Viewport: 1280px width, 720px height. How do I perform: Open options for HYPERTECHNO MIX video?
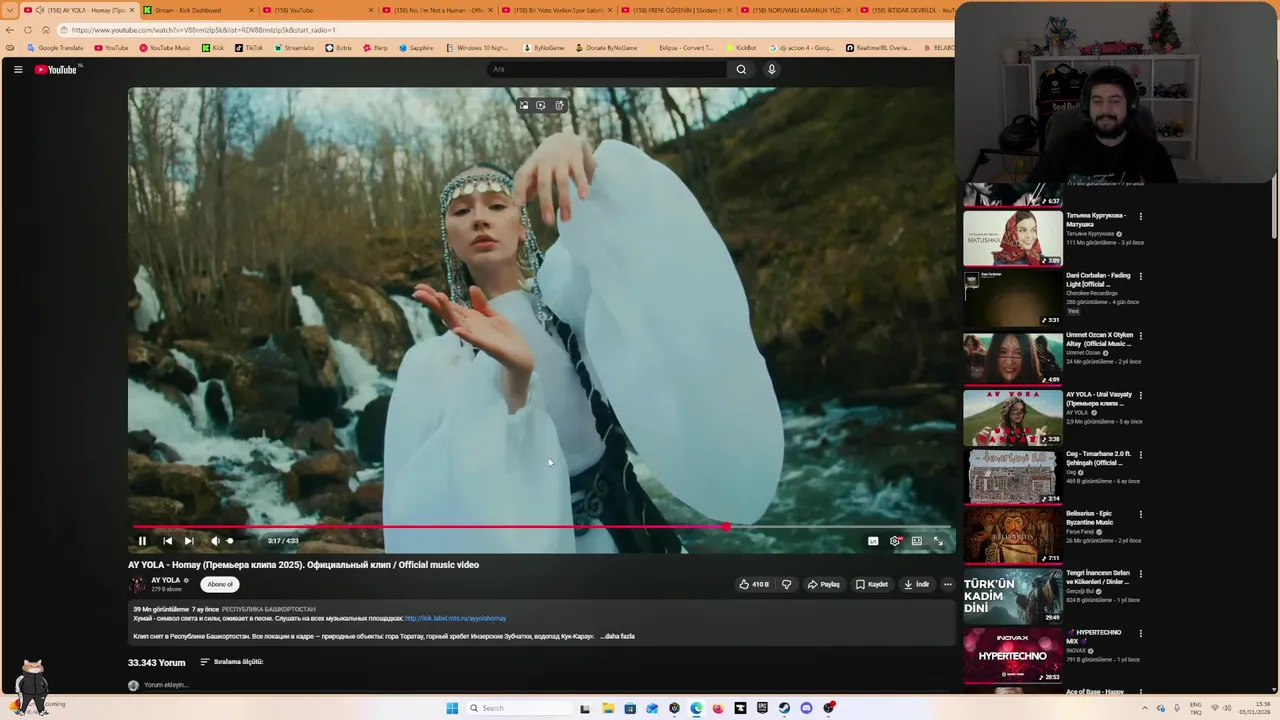(1140, 633)
